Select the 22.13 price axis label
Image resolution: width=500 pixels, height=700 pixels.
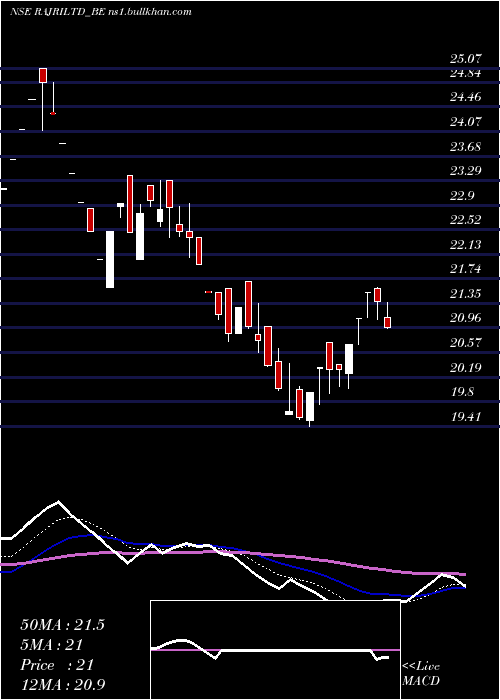466,245
